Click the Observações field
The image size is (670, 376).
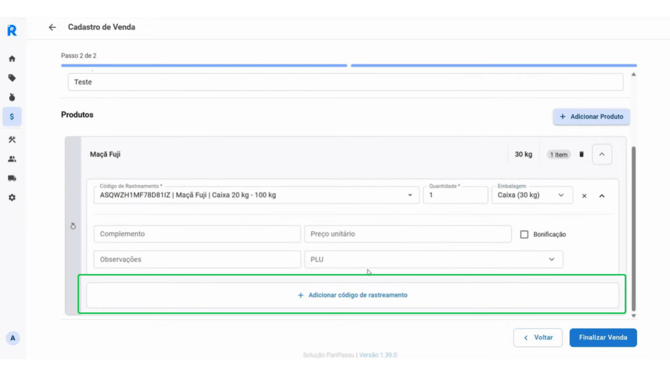[x=197, y=259]
